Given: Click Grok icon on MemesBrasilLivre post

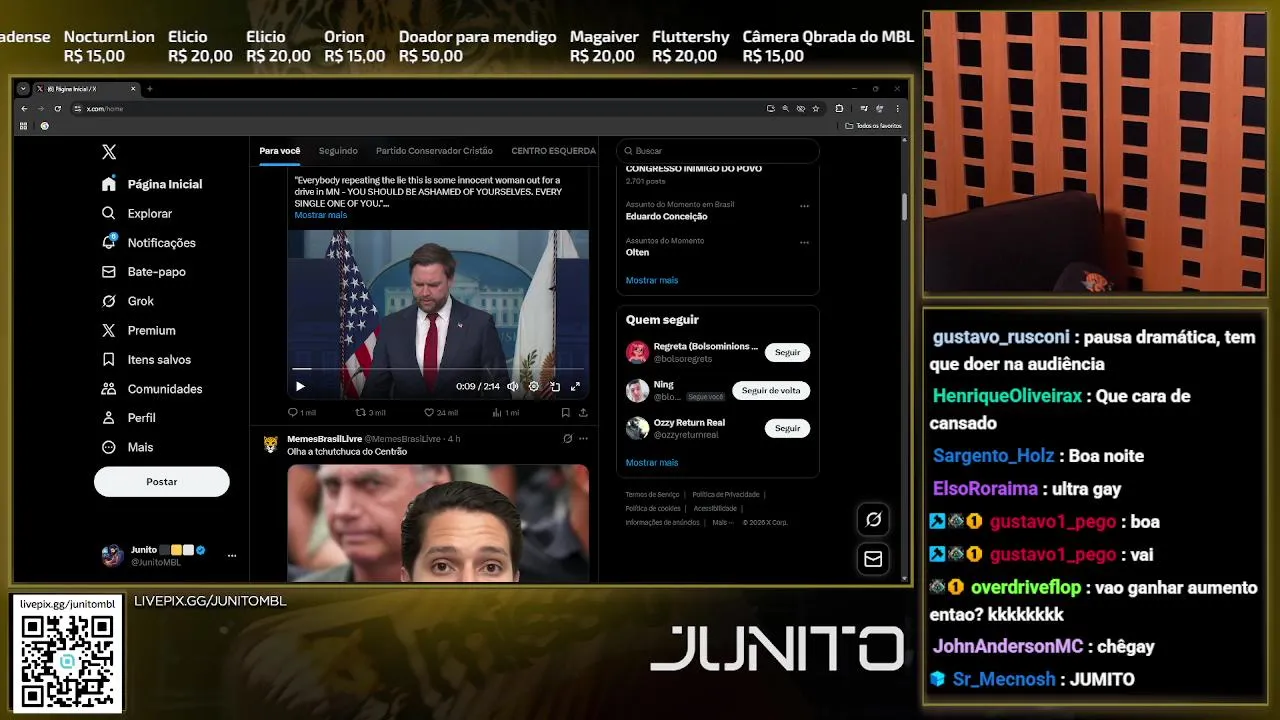Looking at the screenshot, I should click(x=567, y=439).
